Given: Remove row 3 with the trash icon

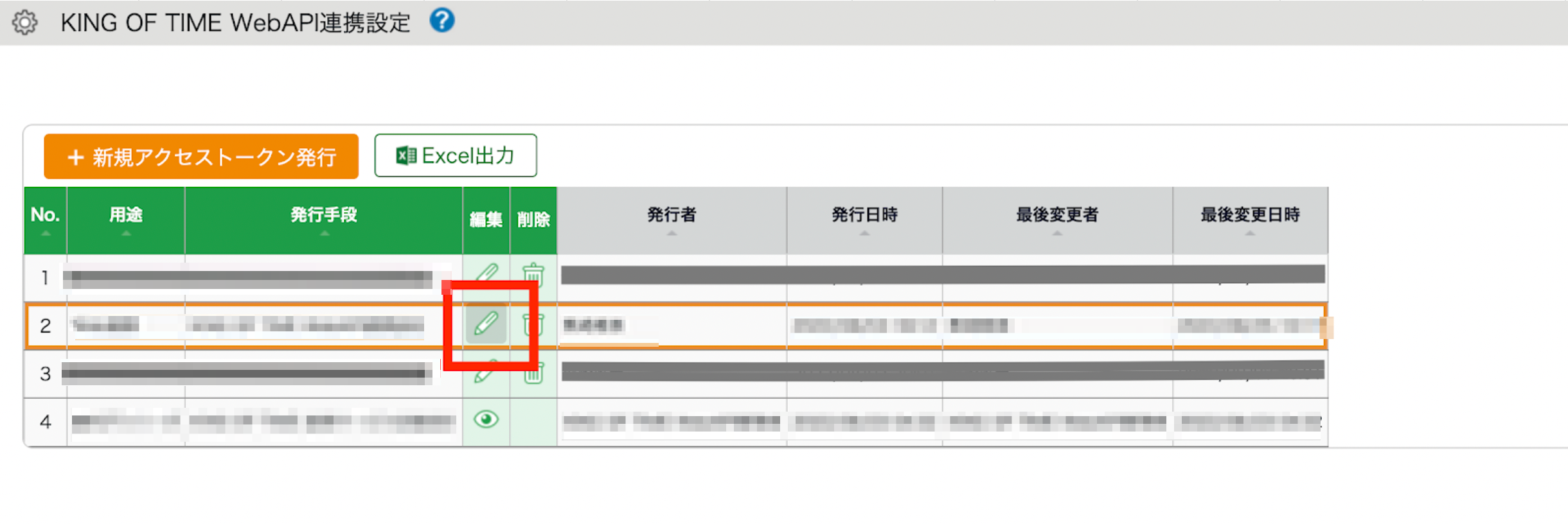Looking at the screenshot, I should tap(533, 372).
